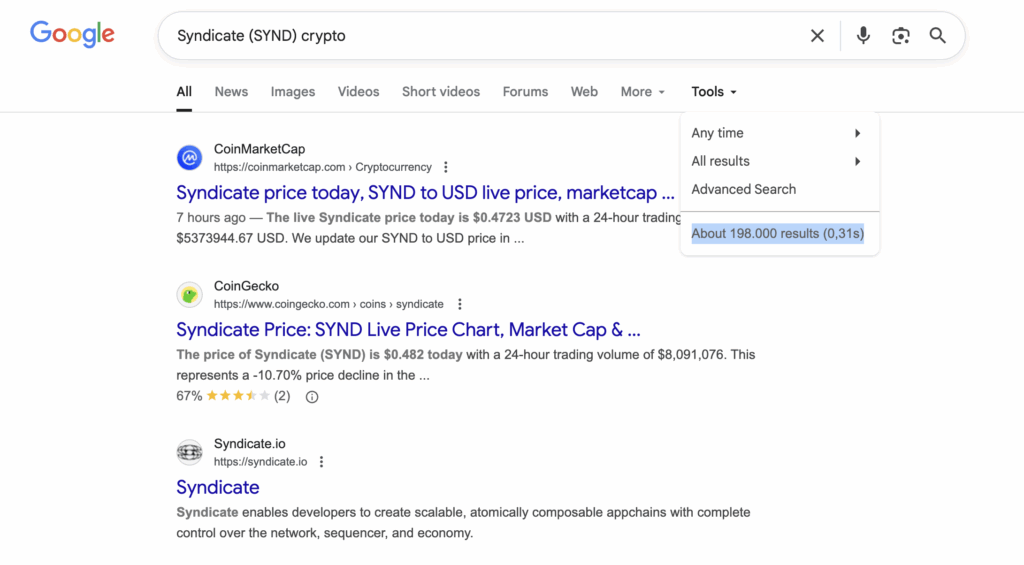
Task: Show rating info icon under CoinGecko
Action: [312, 397]
